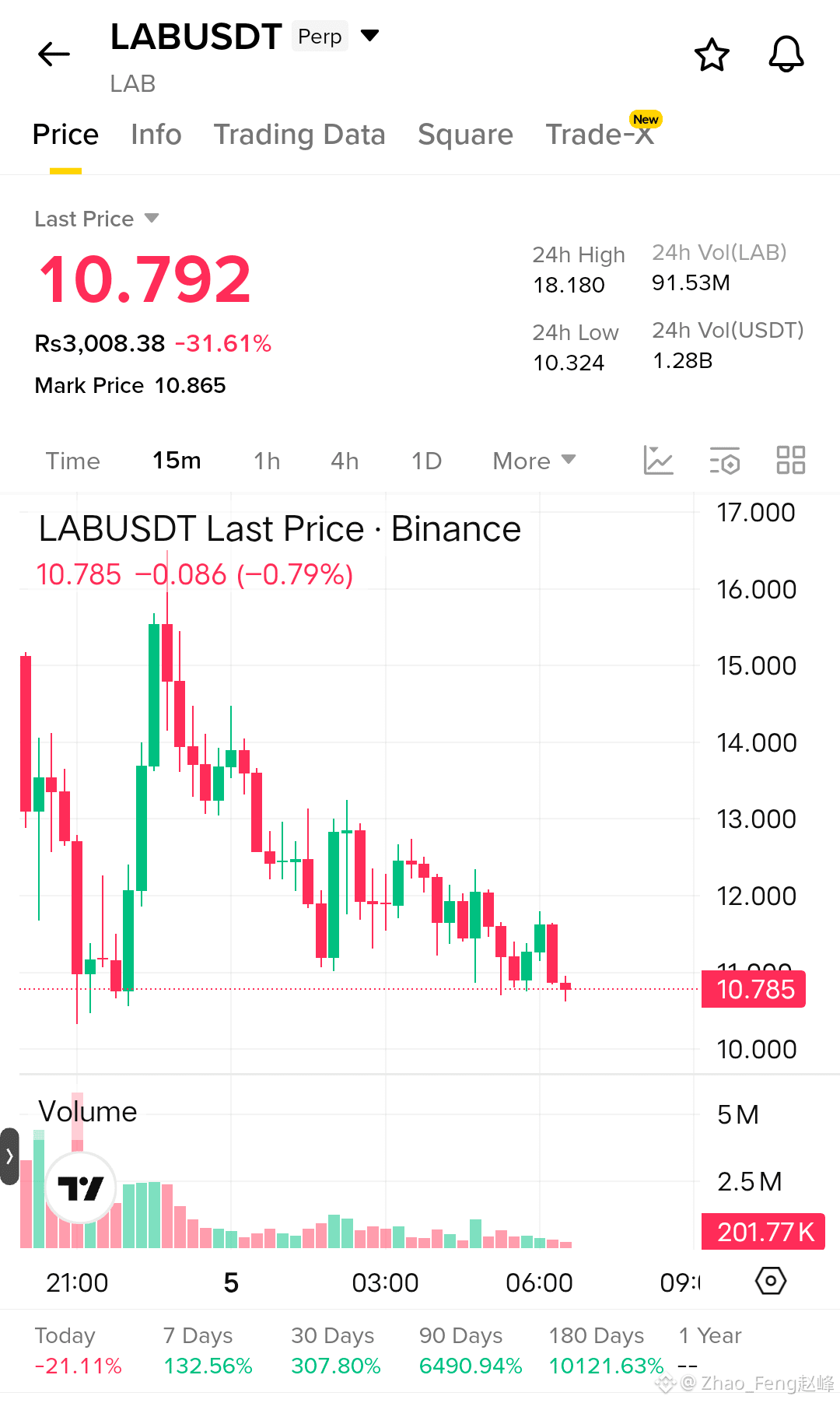Open chart indicators line-graph icon

point(658,460)
